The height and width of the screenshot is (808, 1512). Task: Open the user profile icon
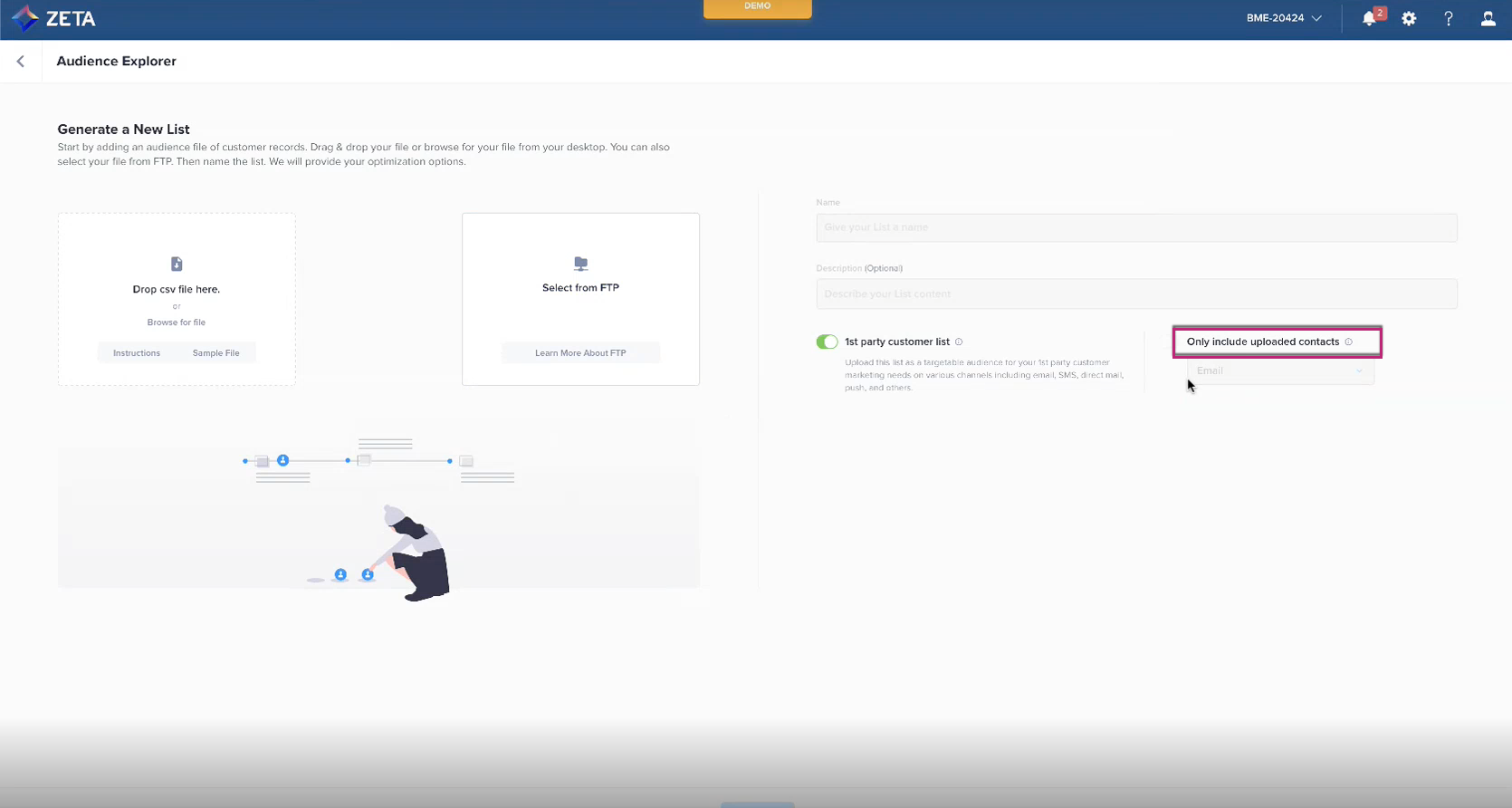[1488, 18]
